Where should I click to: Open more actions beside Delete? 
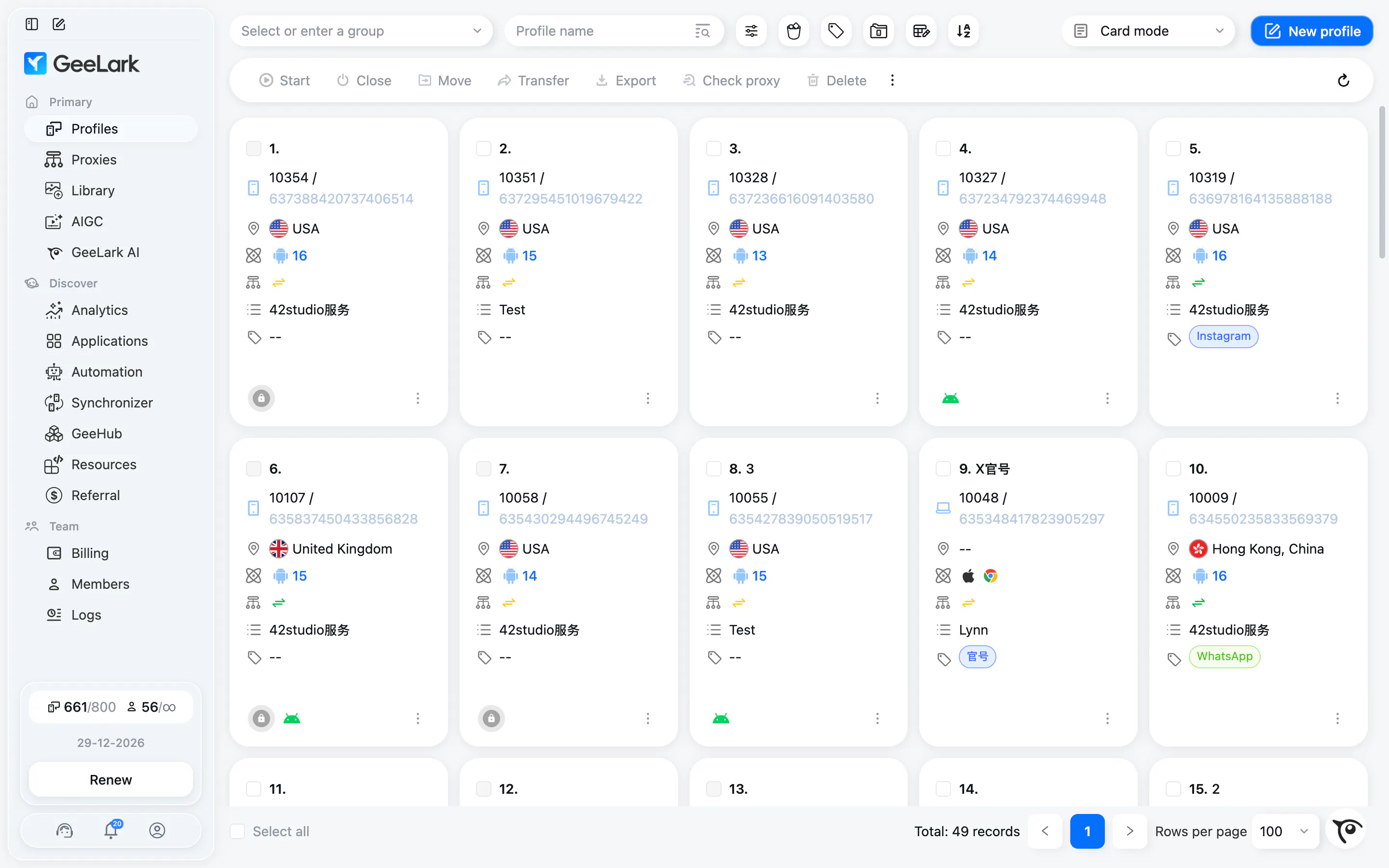click(892, 81)
